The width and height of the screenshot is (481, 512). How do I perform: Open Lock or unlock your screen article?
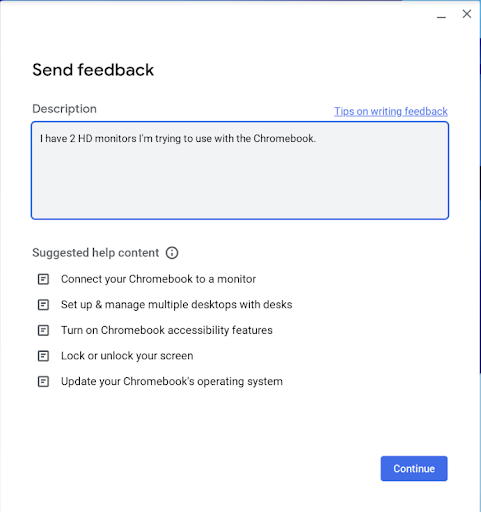[127, 356]
